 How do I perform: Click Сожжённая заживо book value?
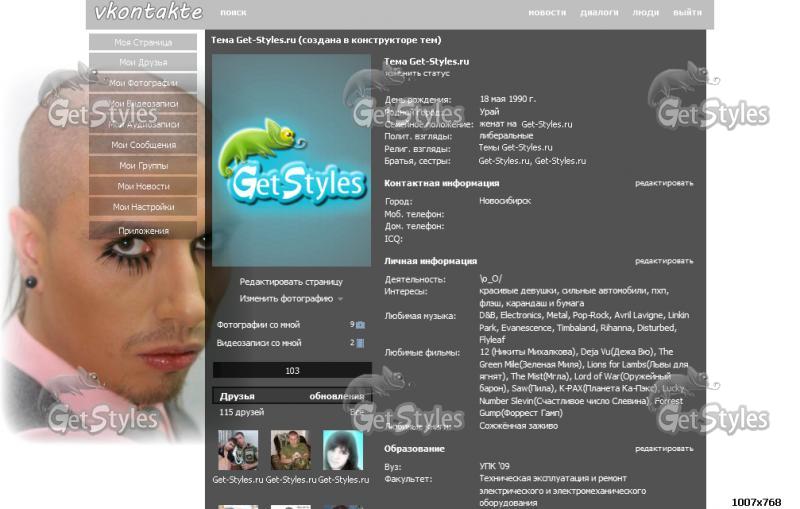[518, 426]
